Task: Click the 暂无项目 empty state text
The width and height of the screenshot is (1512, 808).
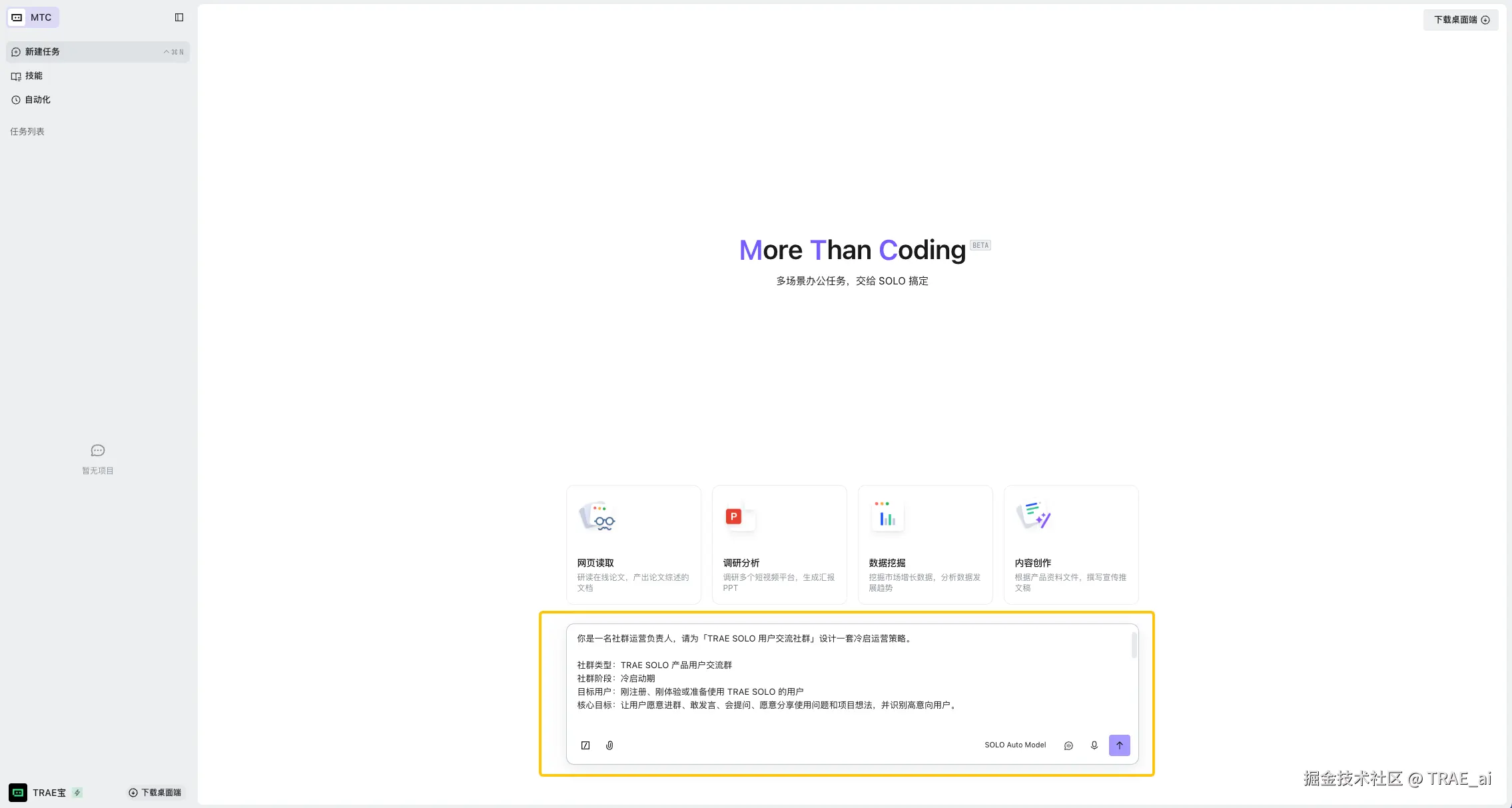Action: click(x=98, y=471)
